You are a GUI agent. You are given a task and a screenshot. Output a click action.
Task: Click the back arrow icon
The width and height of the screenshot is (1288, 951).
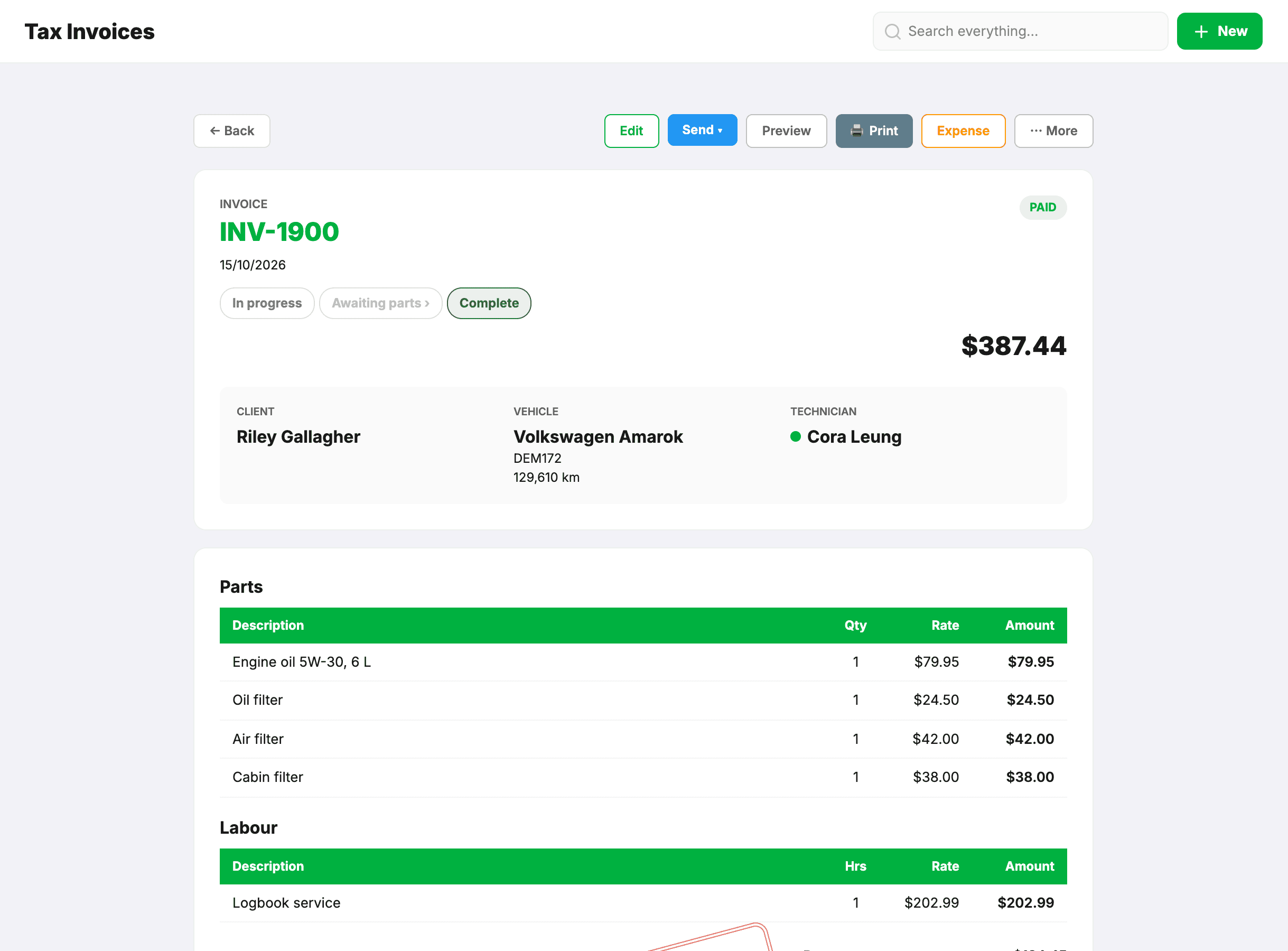click(x=214, y=130)
